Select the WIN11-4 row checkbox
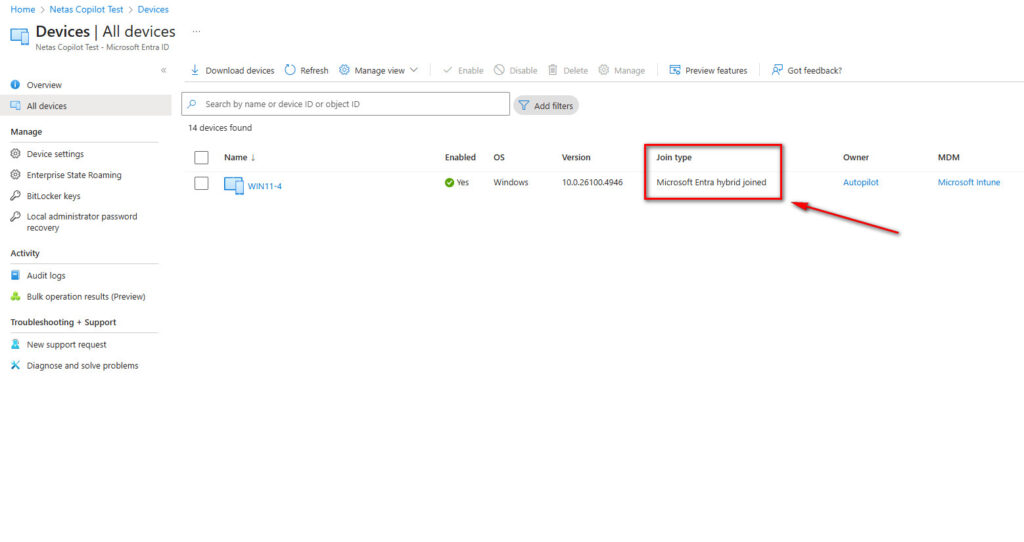 tap(201, 183)
